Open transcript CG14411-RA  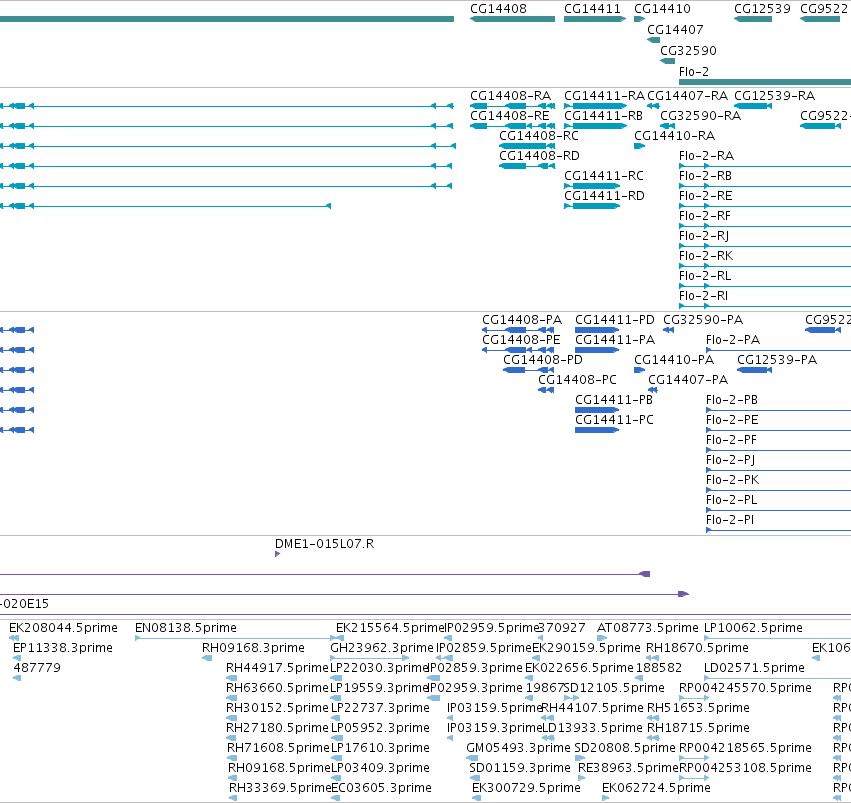(x=604, y=96)
